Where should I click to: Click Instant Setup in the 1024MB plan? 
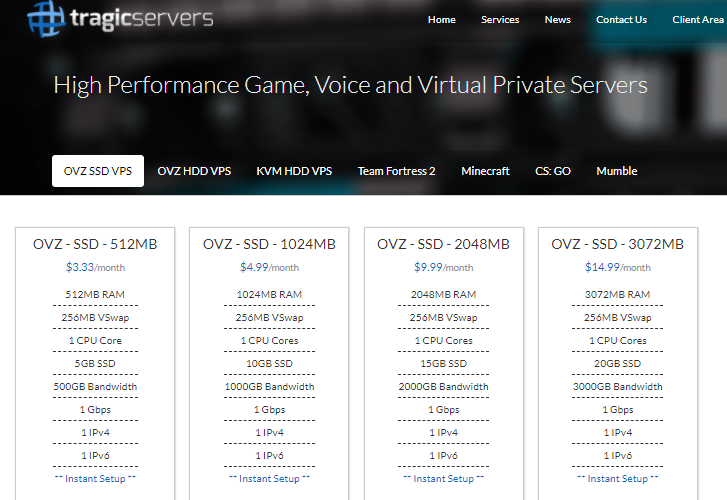(269, 479)
